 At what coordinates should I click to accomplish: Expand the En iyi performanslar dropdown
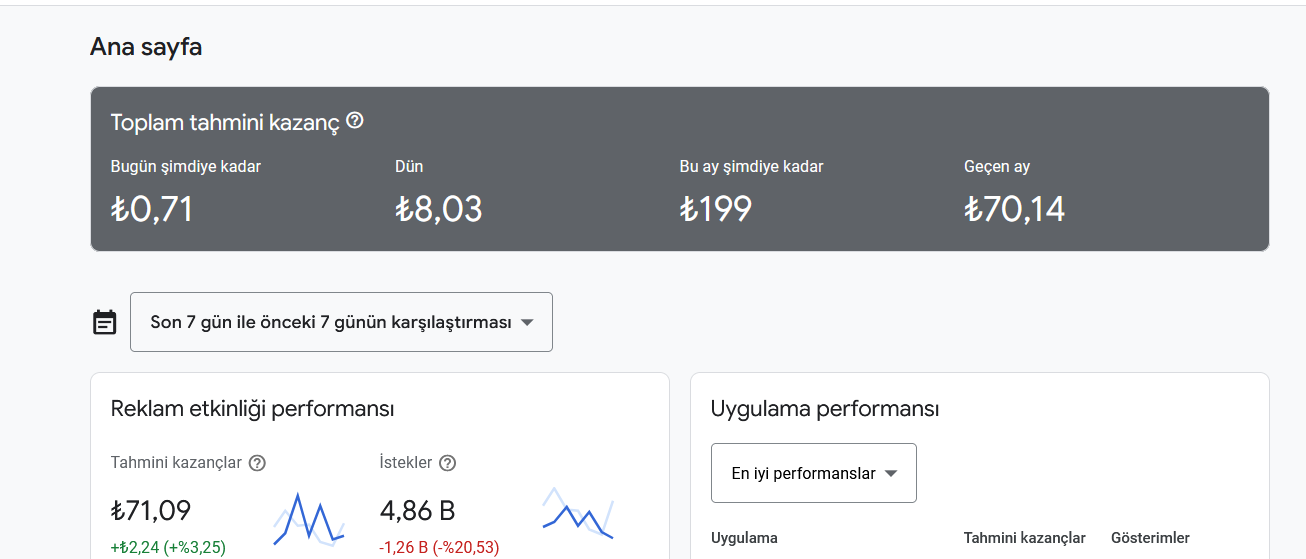814,473
